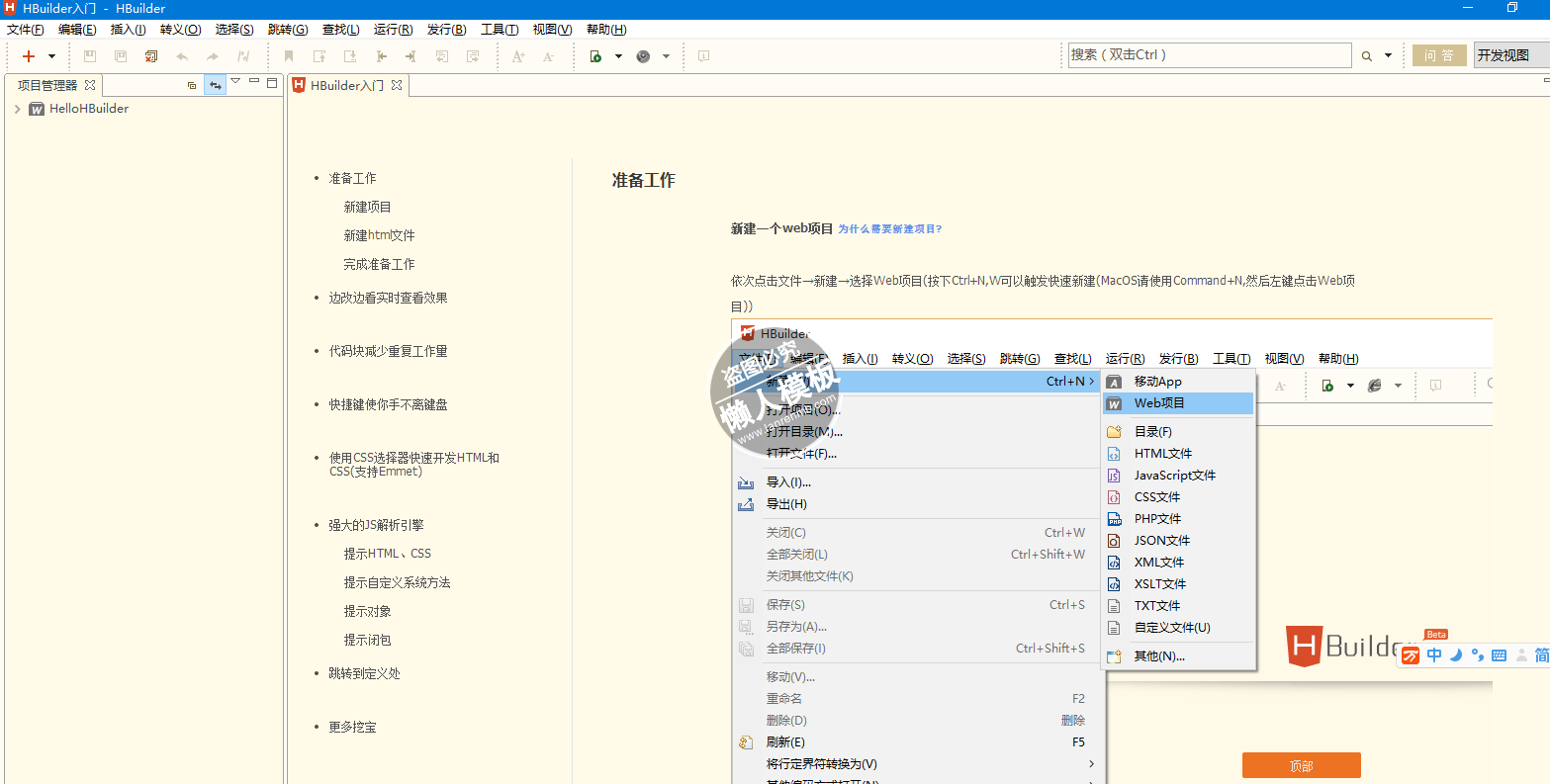Open the dropdown arrow next to search magnifier
The height and width of the screenshot is (784, 1550).
[1388, 56]
